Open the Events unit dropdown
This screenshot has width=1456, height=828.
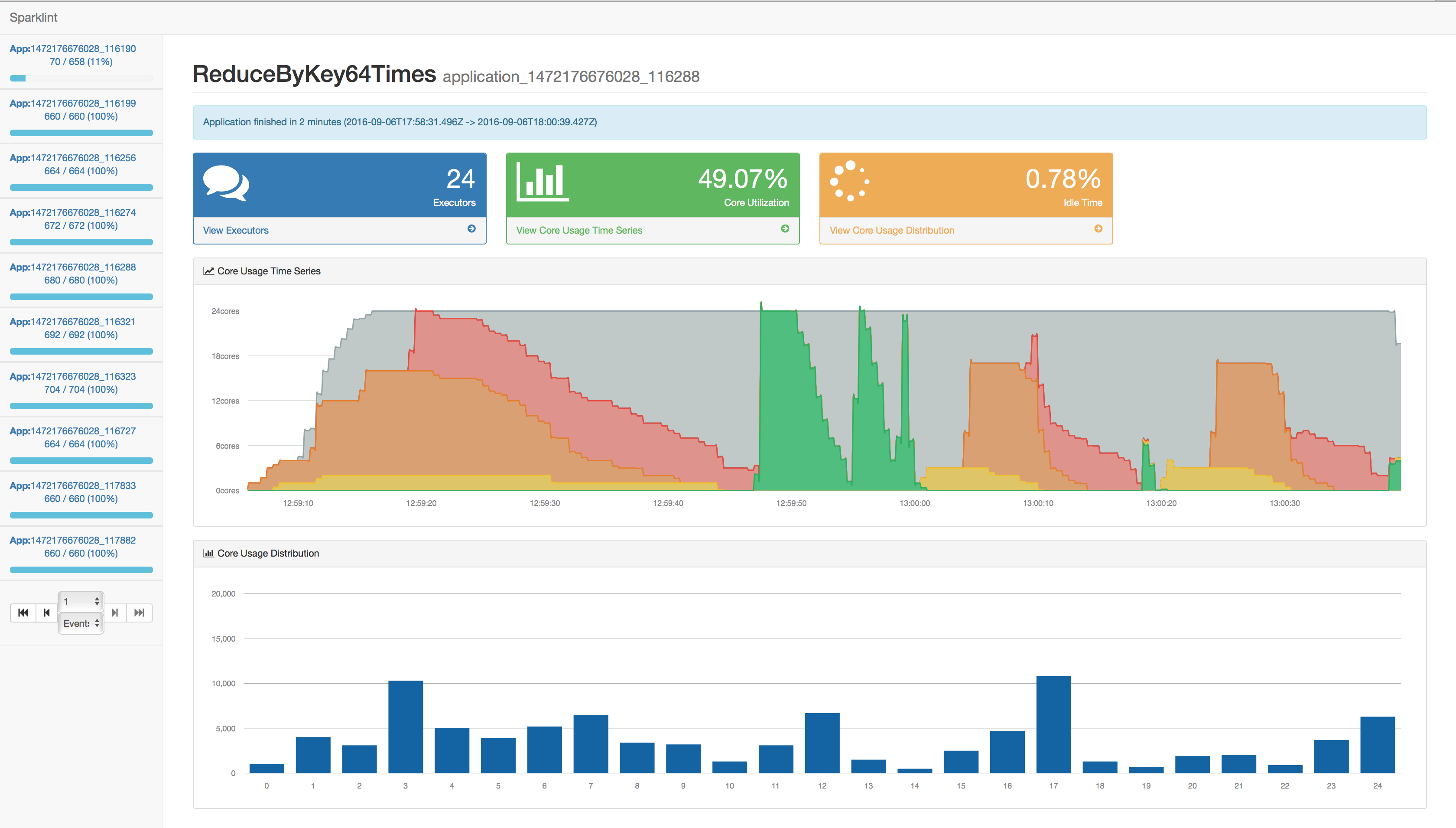(81, 623)
